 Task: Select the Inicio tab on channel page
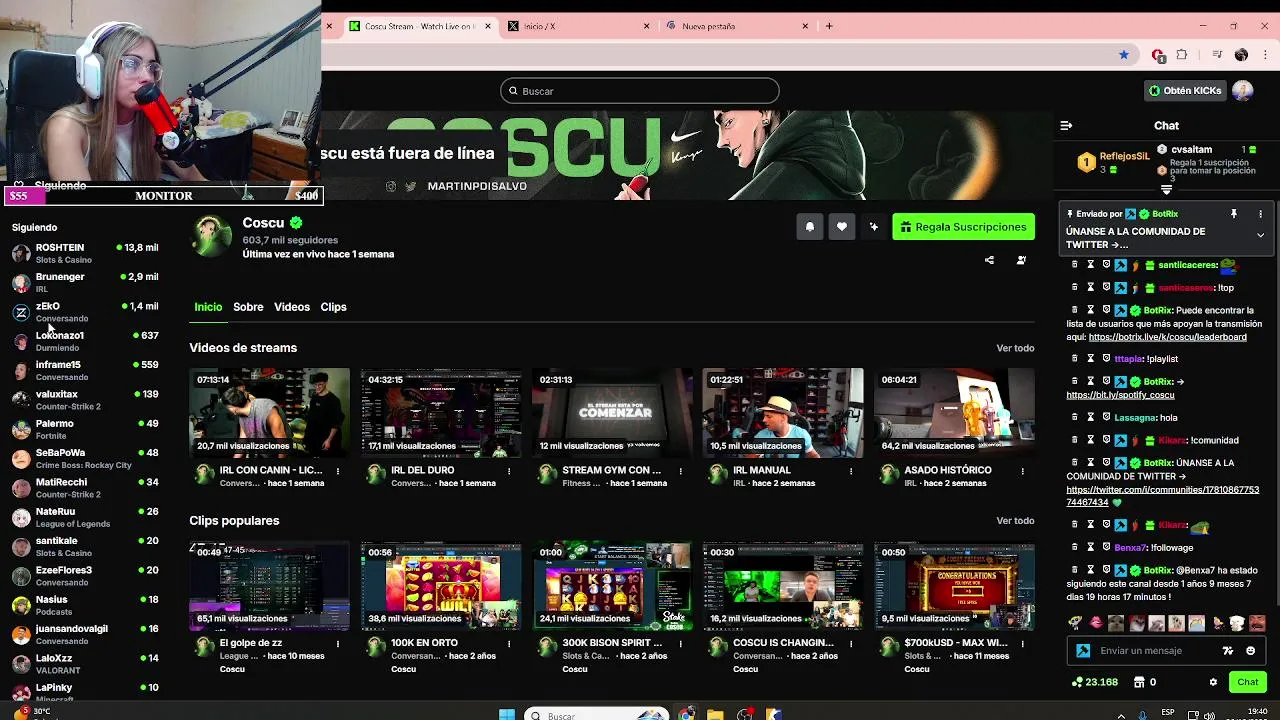(x=208, y=307)
